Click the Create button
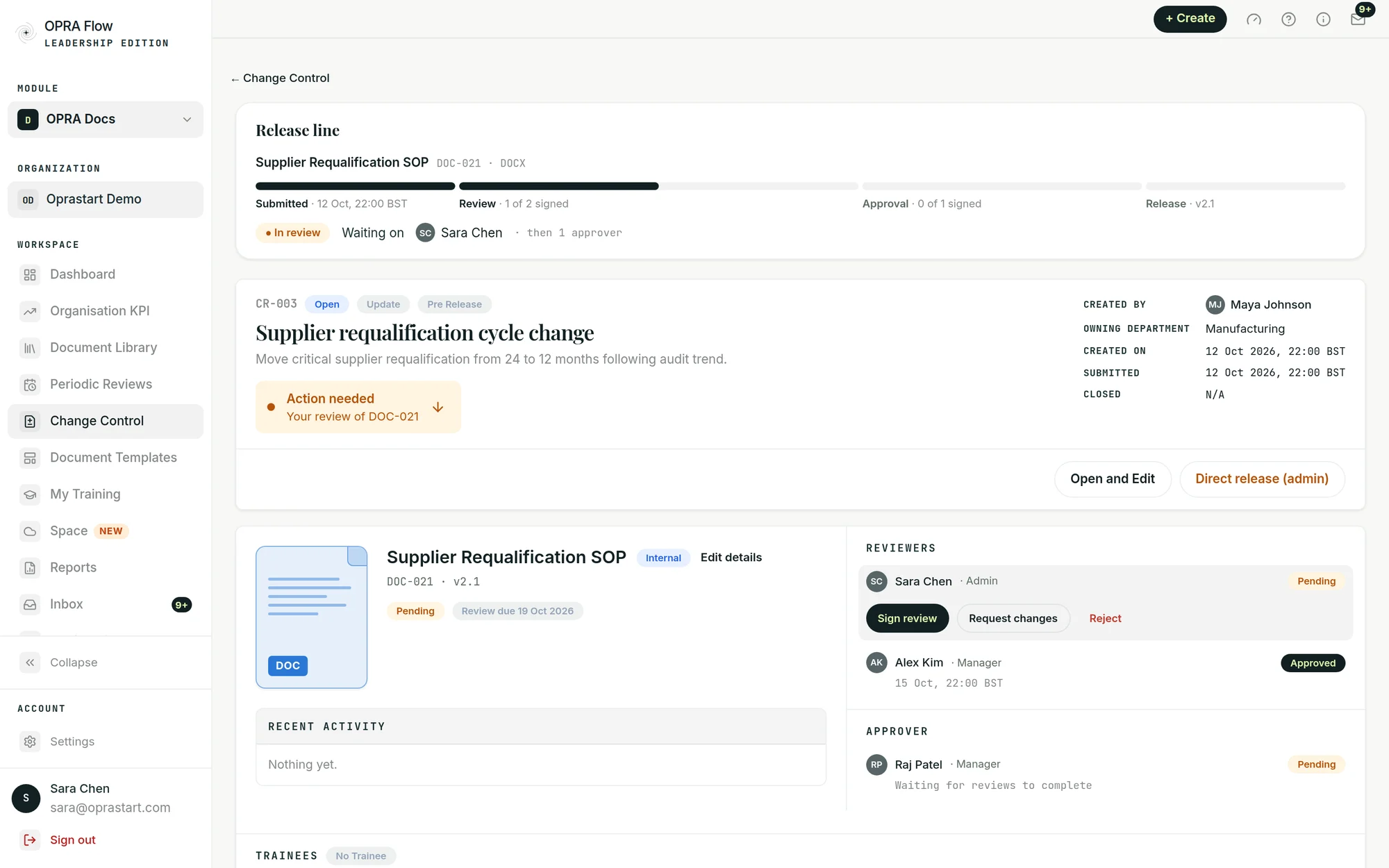 click(x=1190, y=19)
